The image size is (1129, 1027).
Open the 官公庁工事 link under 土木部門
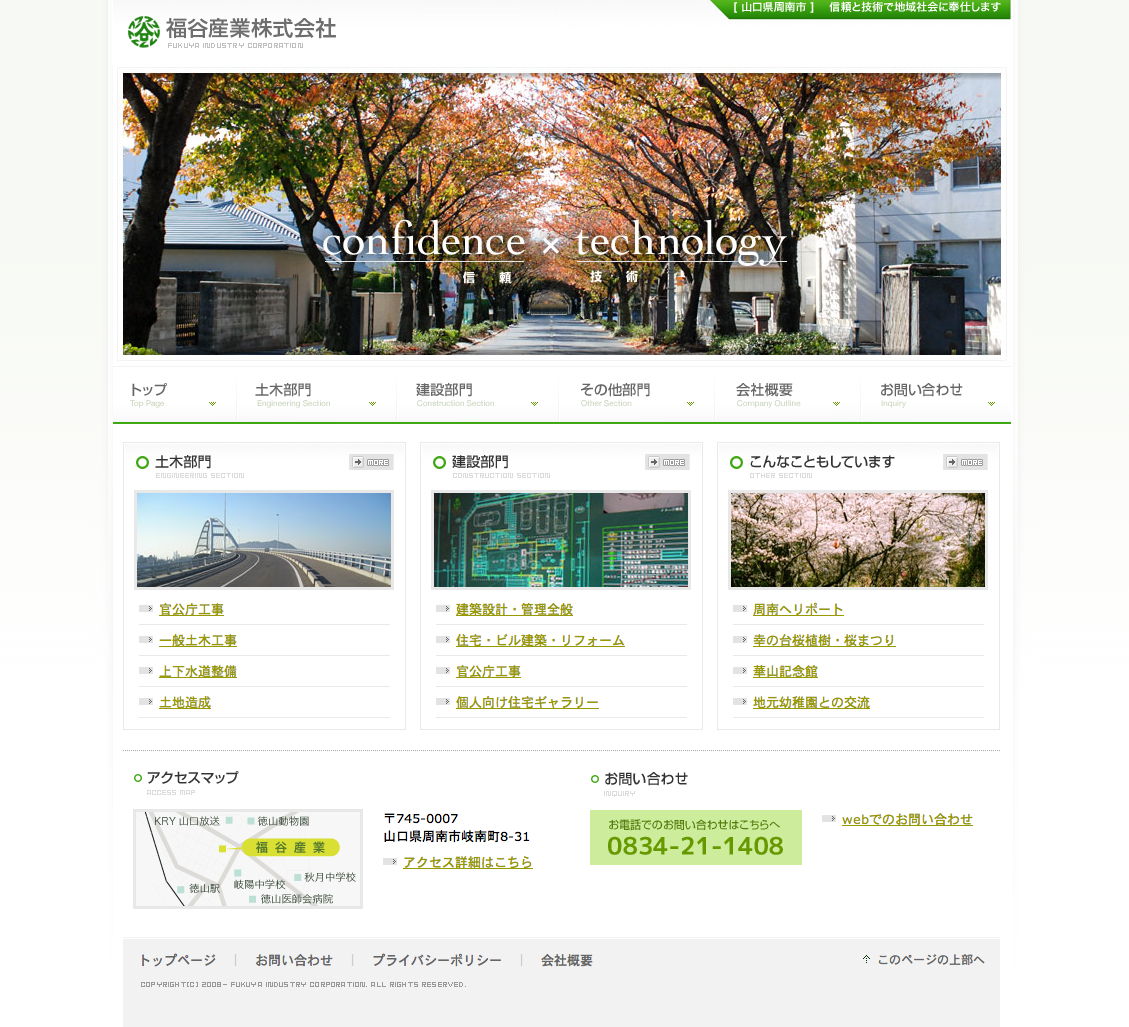pos(192,609)
